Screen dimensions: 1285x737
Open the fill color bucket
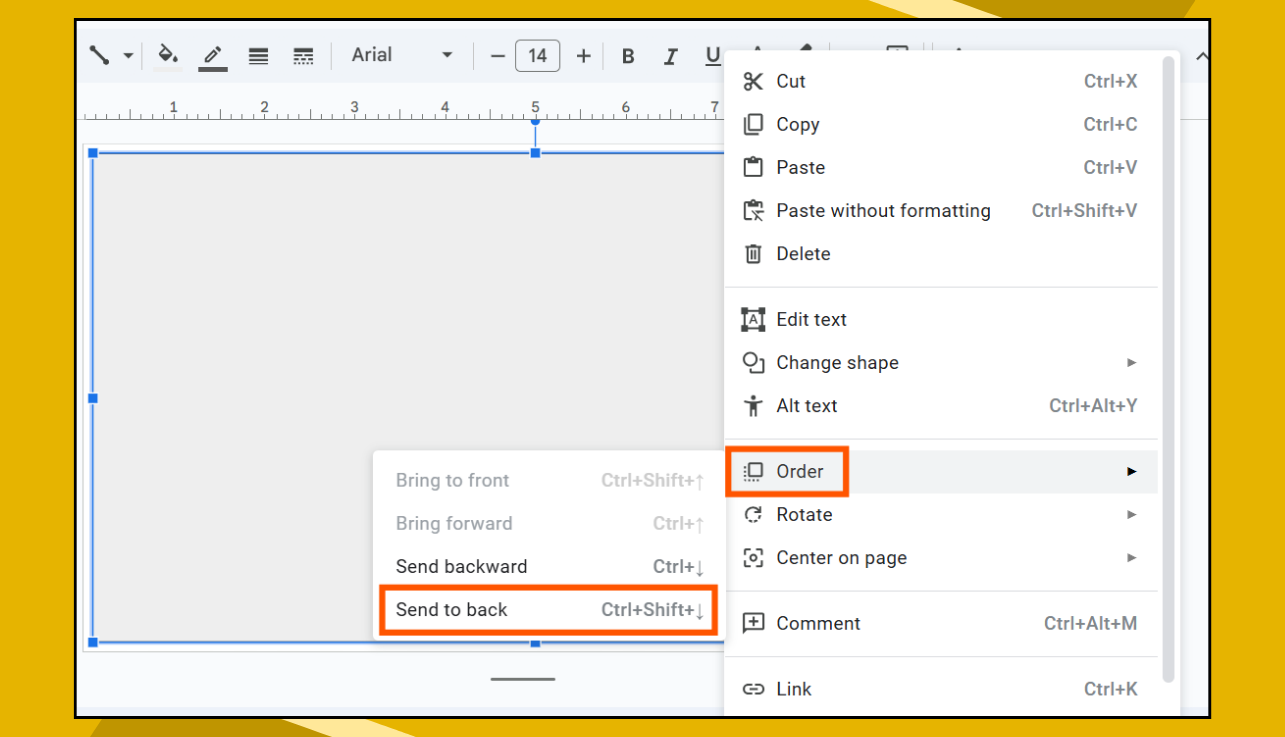click(167, 55)
